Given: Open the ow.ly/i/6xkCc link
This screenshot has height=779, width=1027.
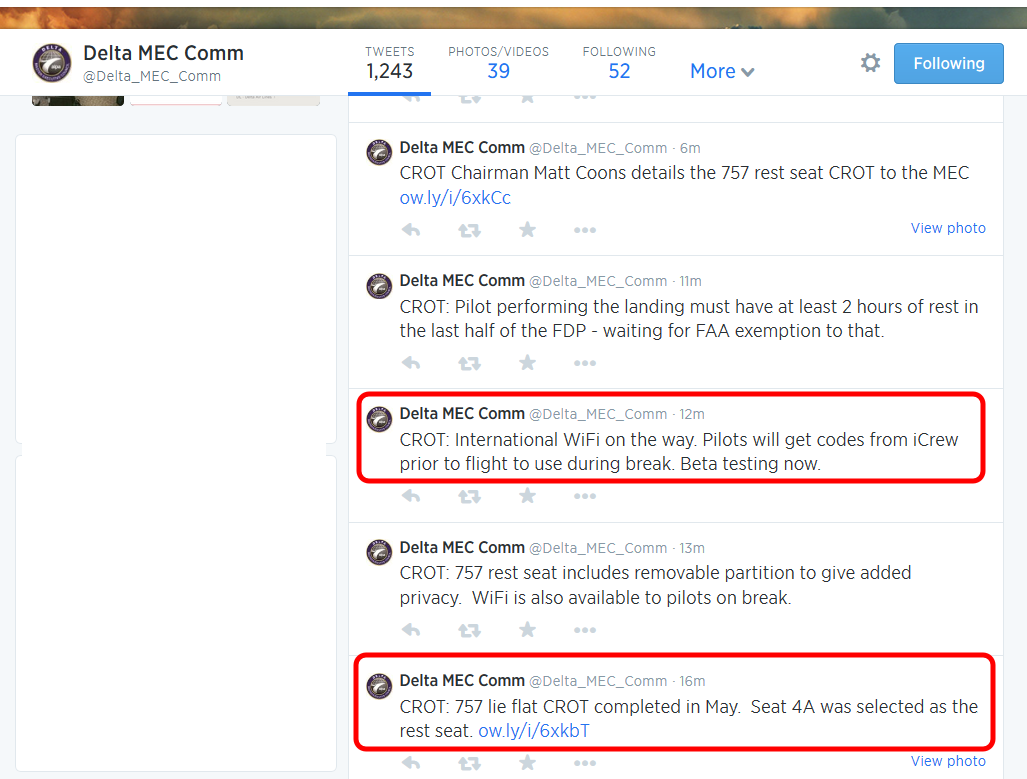Looking at the screenshot, I should click(455, 198).
